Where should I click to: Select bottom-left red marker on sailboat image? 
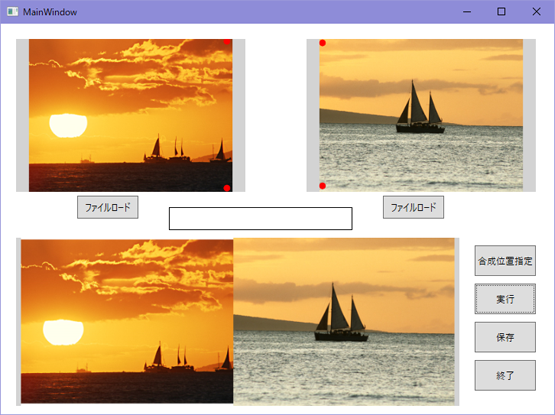pyautogui.click(x=322, y=186)
